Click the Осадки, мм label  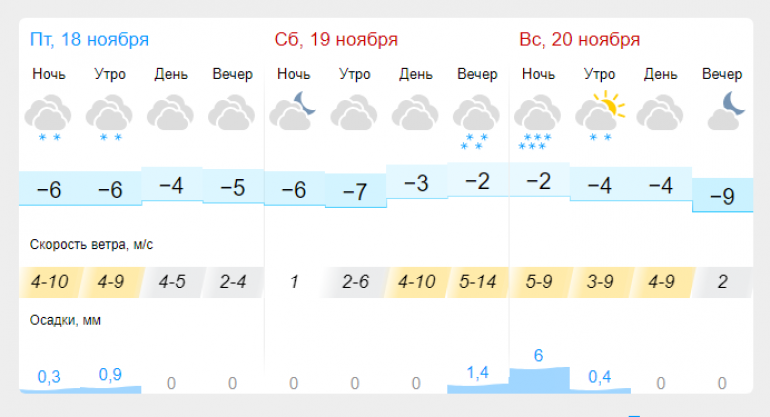65,320
